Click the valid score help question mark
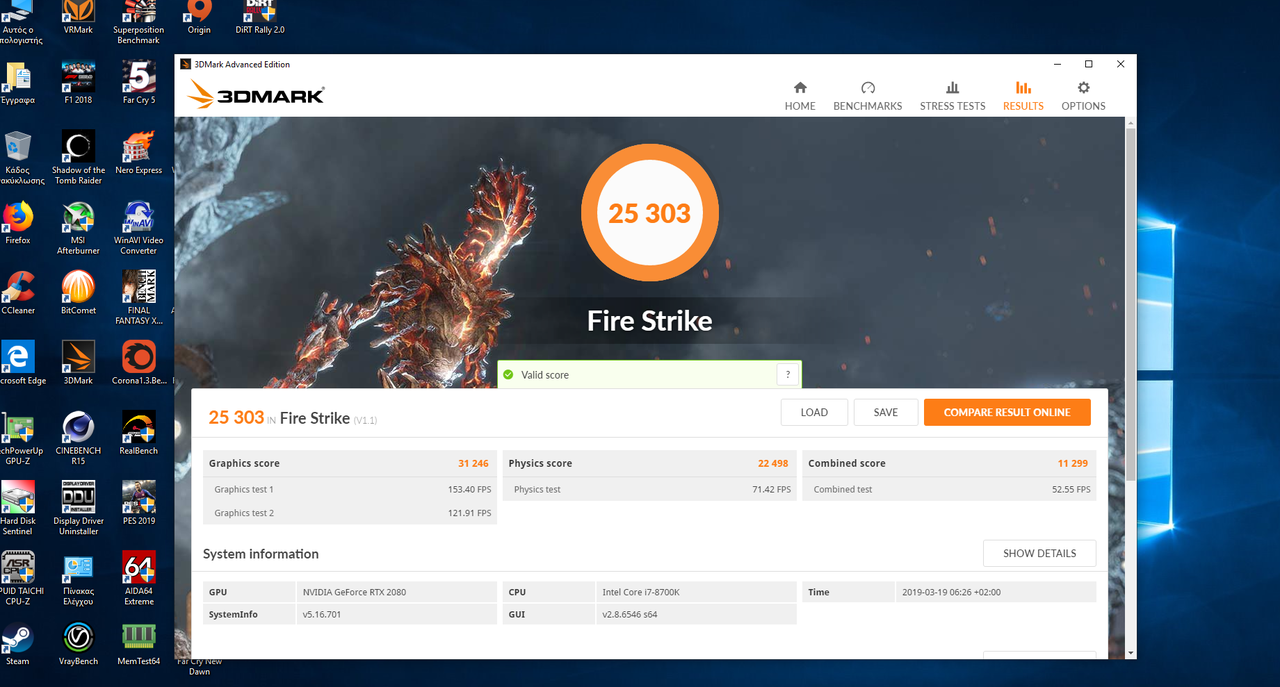Viewport: 1280px width, 687px height. (x=788, y=375)
